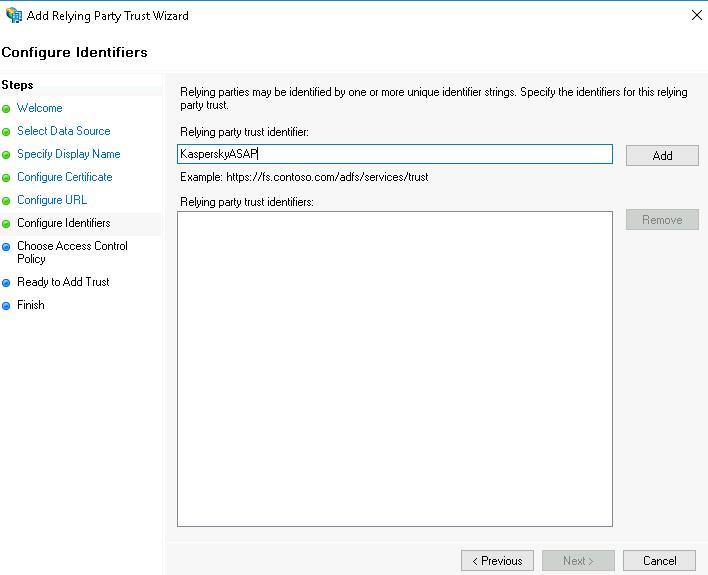Image resolution: width=708 pixels, height=575 pixels.
Task: Click the blue dot beside Finish step
Action: tap(6, 306)
